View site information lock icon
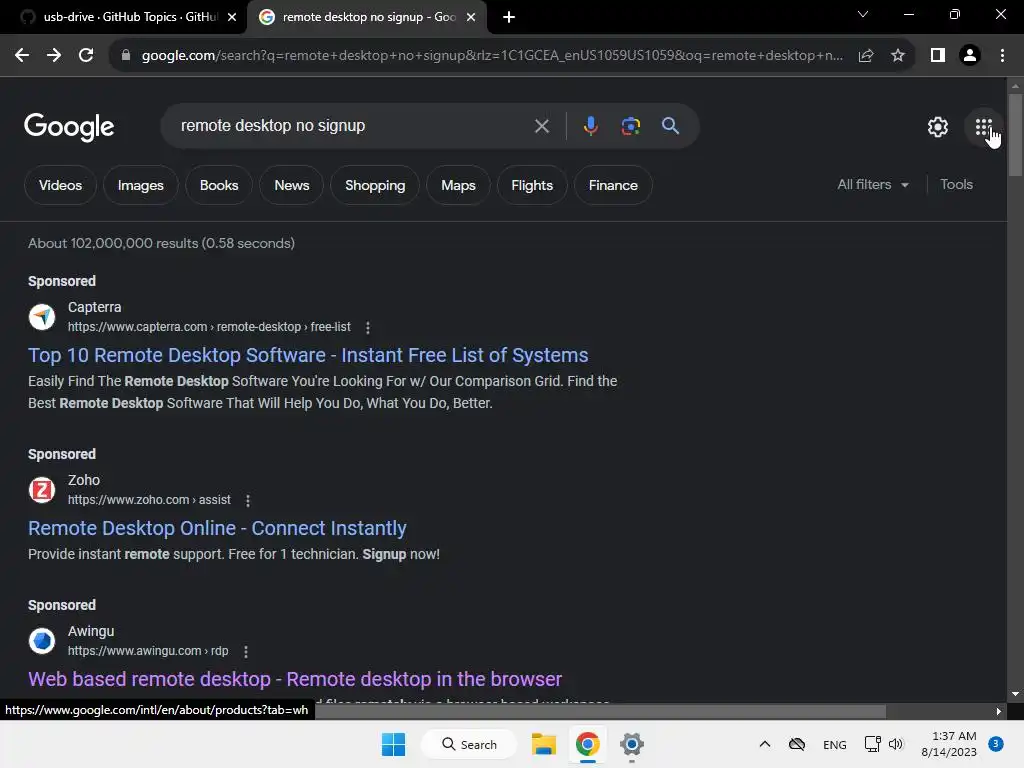The image size is (1024, 768). coord(126,55)
